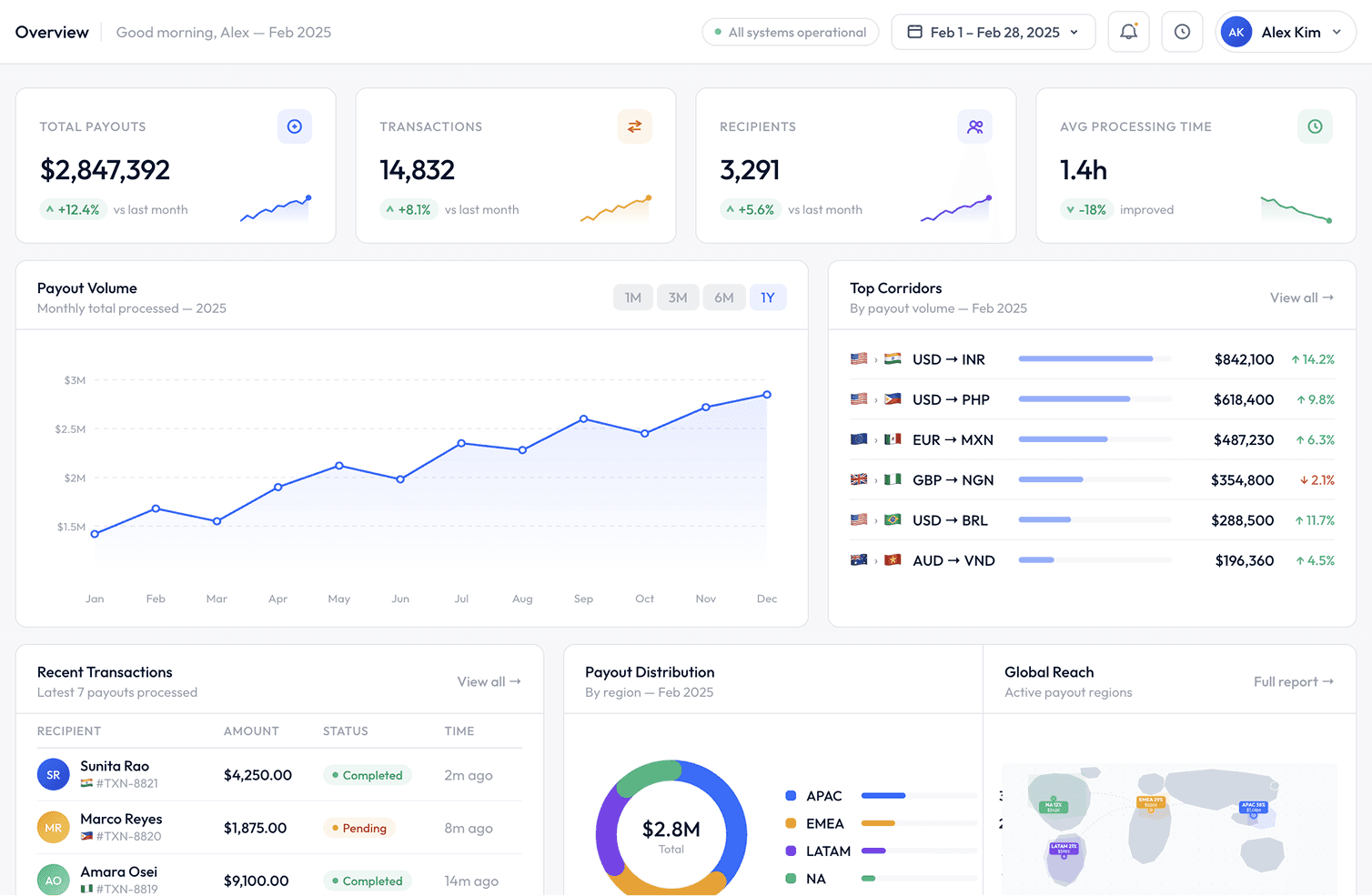The height and width of the screenshot is (896, 1372).
Task: Click Sunita Rao's avatar icon
Action: pos(53,774)
